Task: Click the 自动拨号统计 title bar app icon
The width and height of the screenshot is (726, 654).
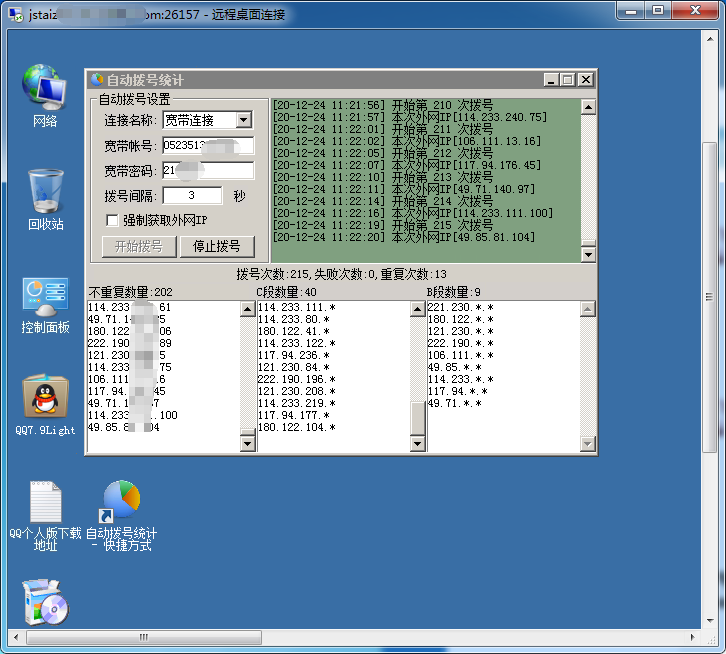Action: [97, 80]
